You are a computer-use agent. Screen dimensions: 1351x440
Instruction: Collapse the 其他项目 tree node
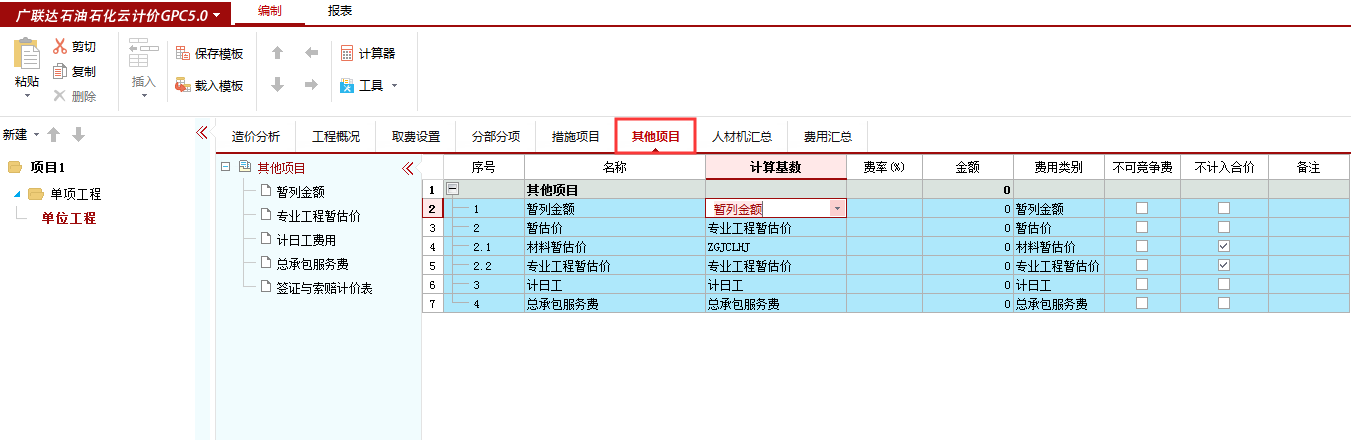(x=226, y=168)
